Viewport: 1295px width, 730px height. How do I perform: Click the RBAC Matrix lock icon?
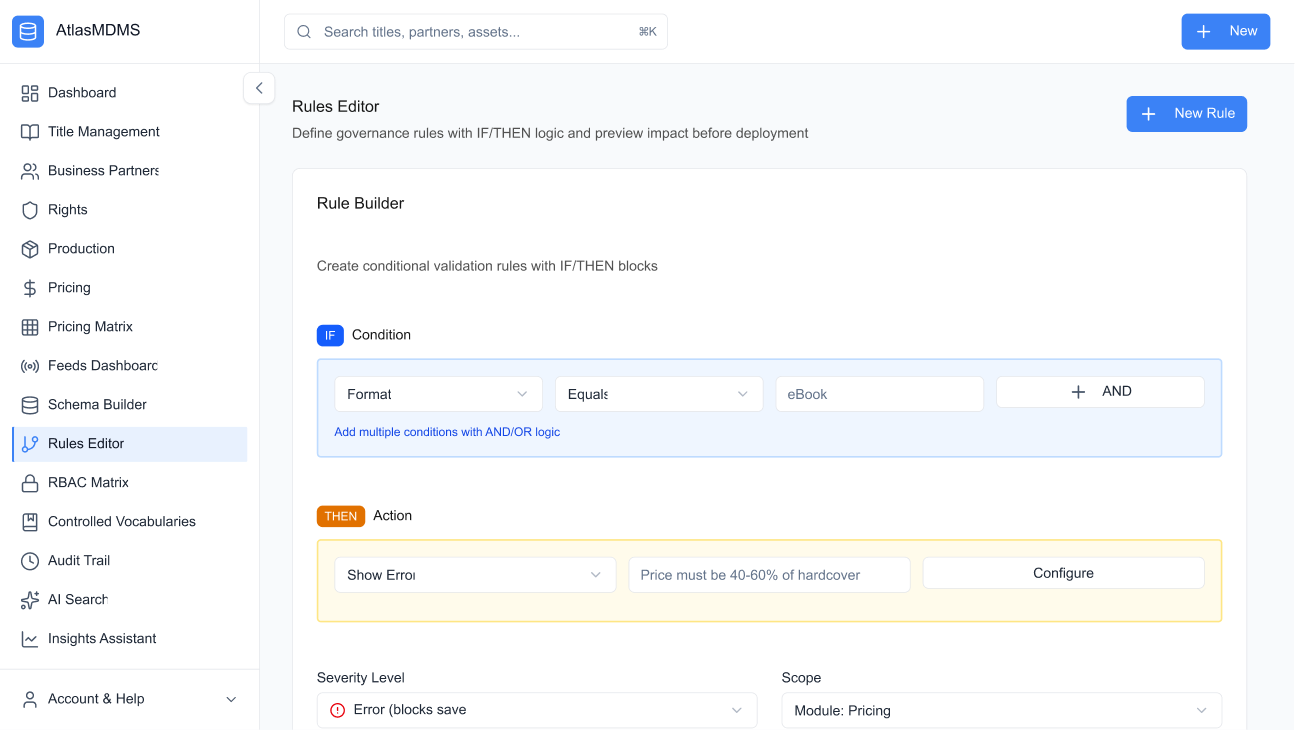30,483
